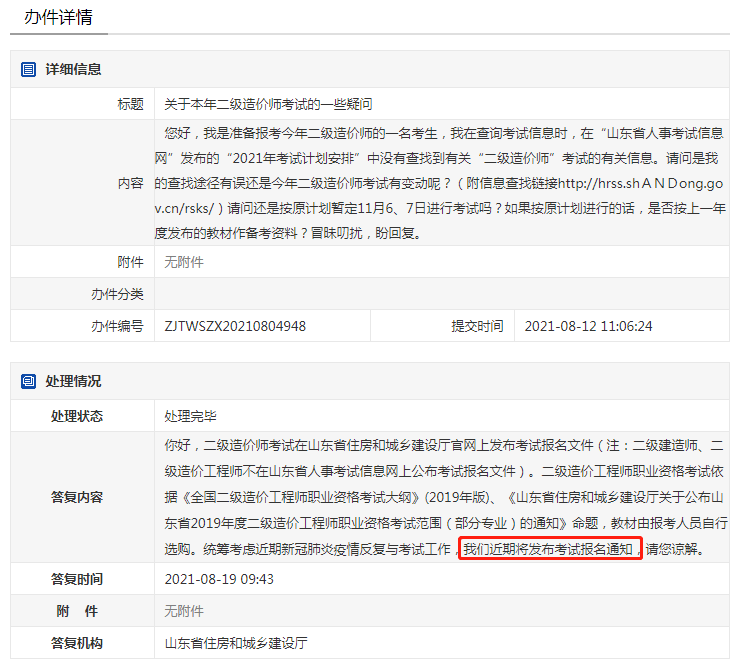
Task: Click 无附件 in the 处理情况 section
Action: click(184, 611)
